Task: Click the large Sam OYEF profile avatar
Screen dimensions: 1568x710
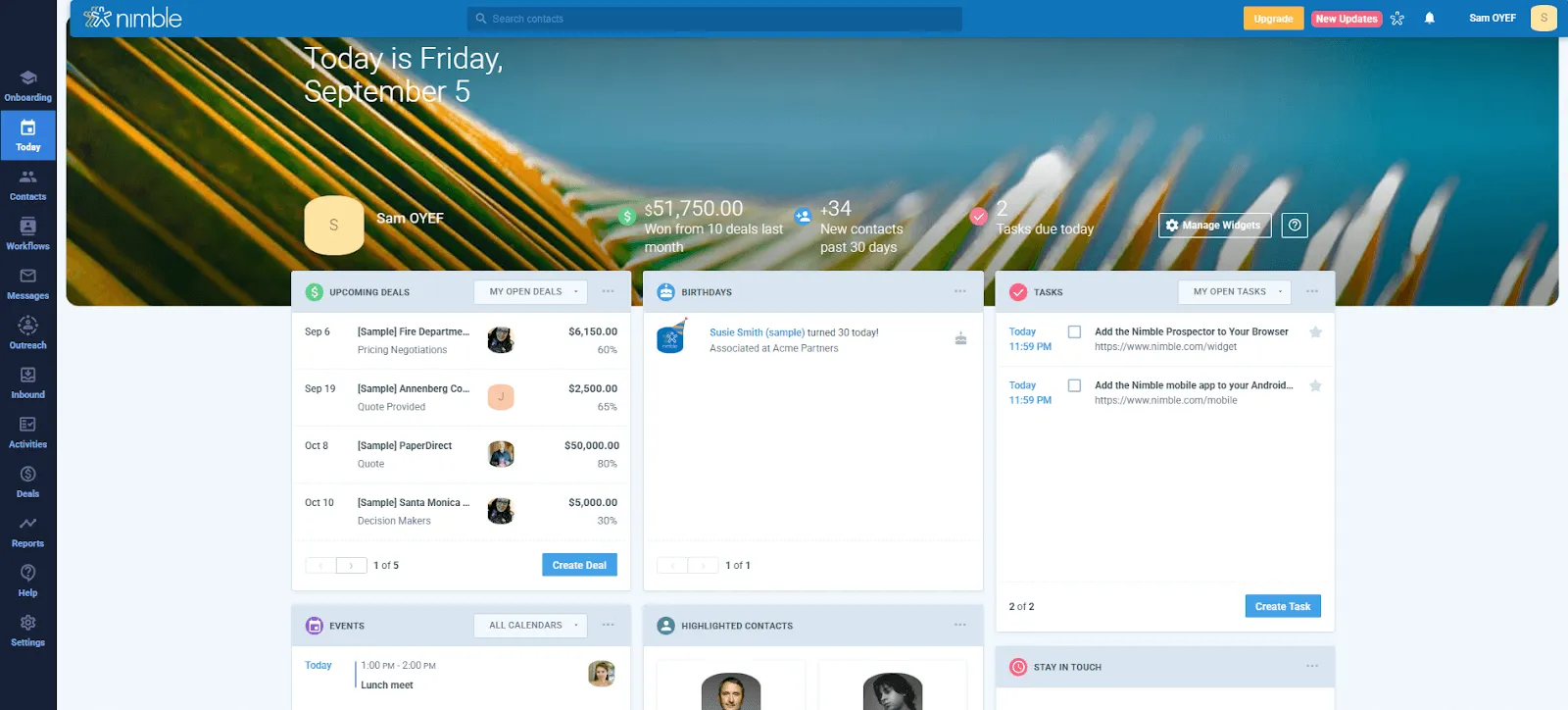Action: pos(334,226)
